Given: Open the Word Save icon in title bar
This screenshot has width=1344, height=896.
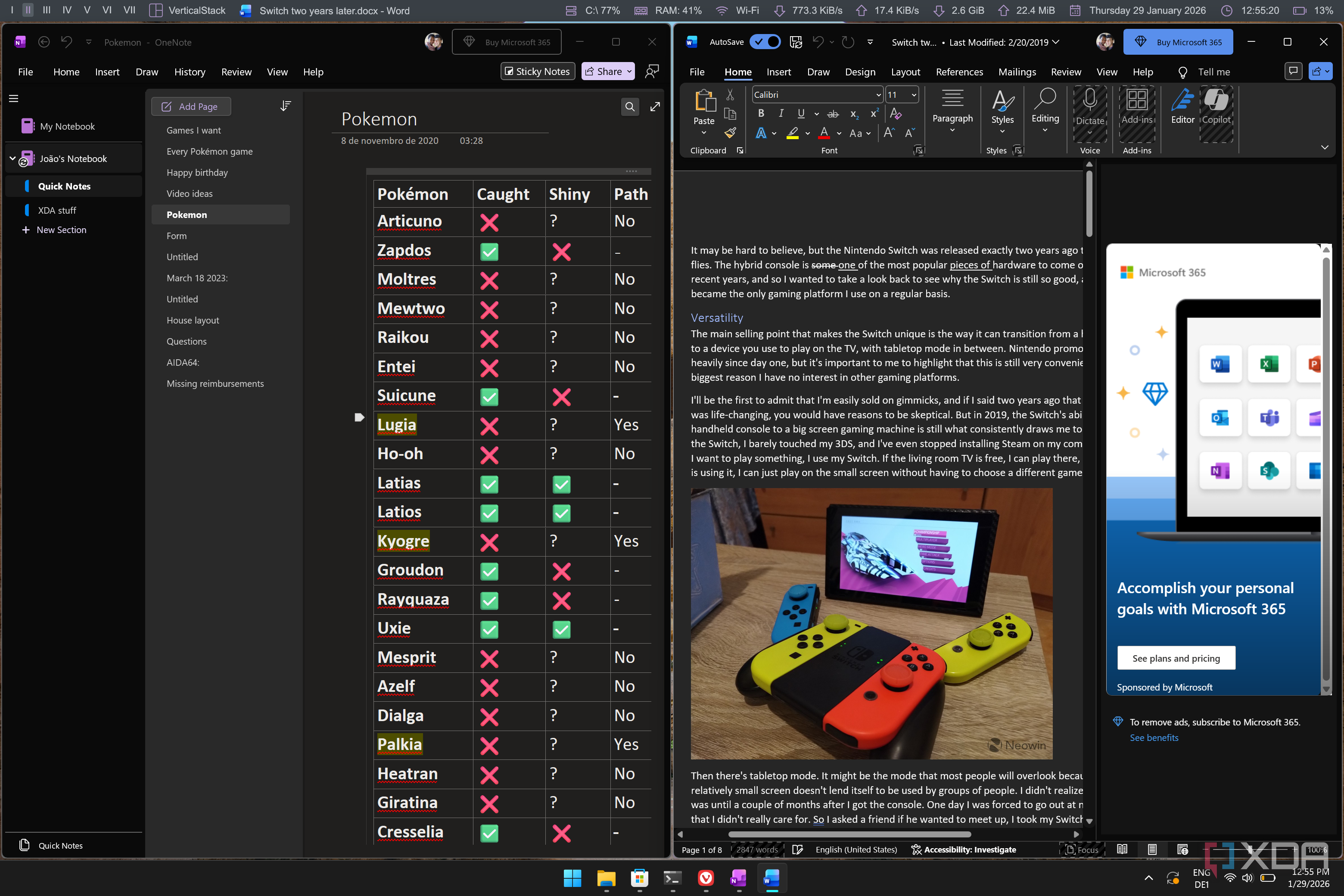Looking at the screenshot, I should 796,42.
